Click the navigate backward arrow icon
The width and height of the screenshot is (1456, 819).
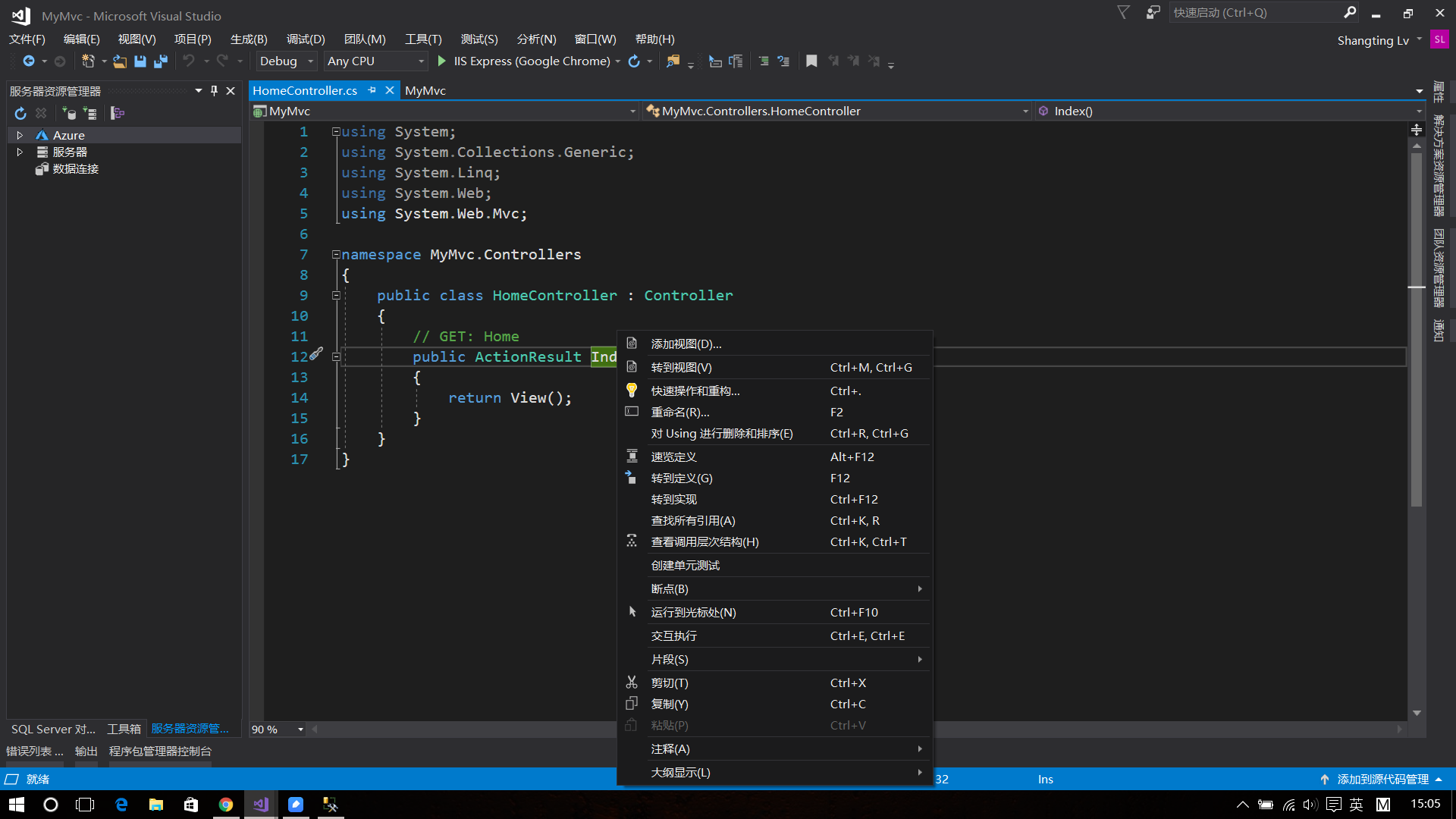(29, 61)
